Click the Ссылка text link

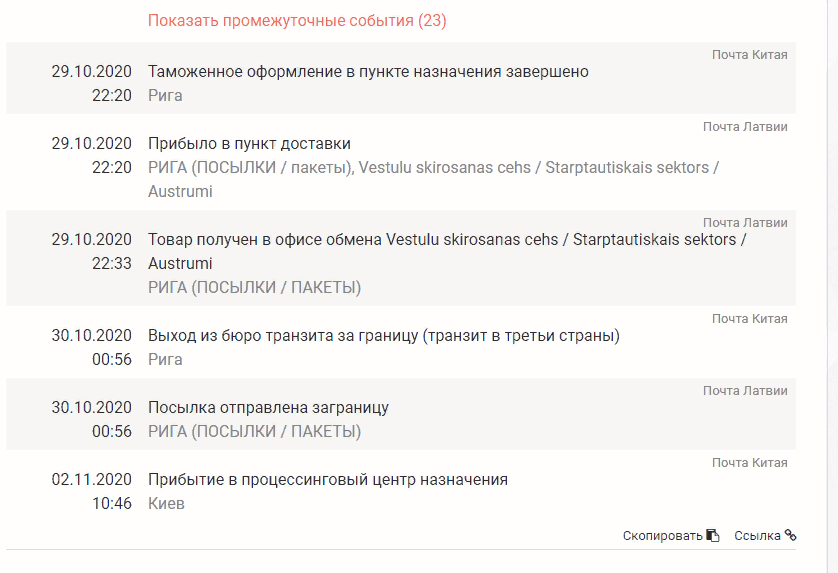[x=757, y=536]
